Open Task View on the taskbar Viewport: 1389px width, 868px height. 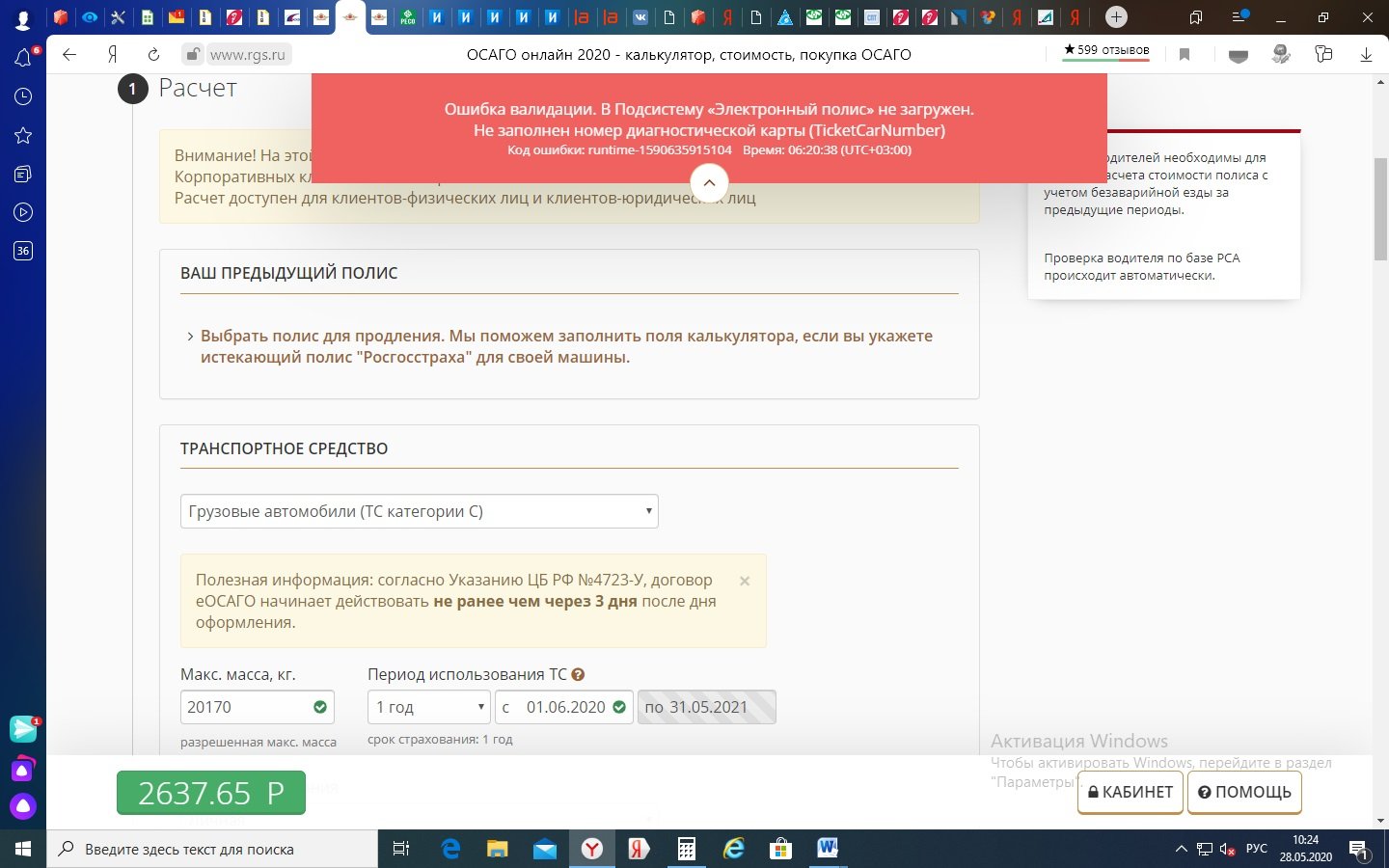(401, 849)
